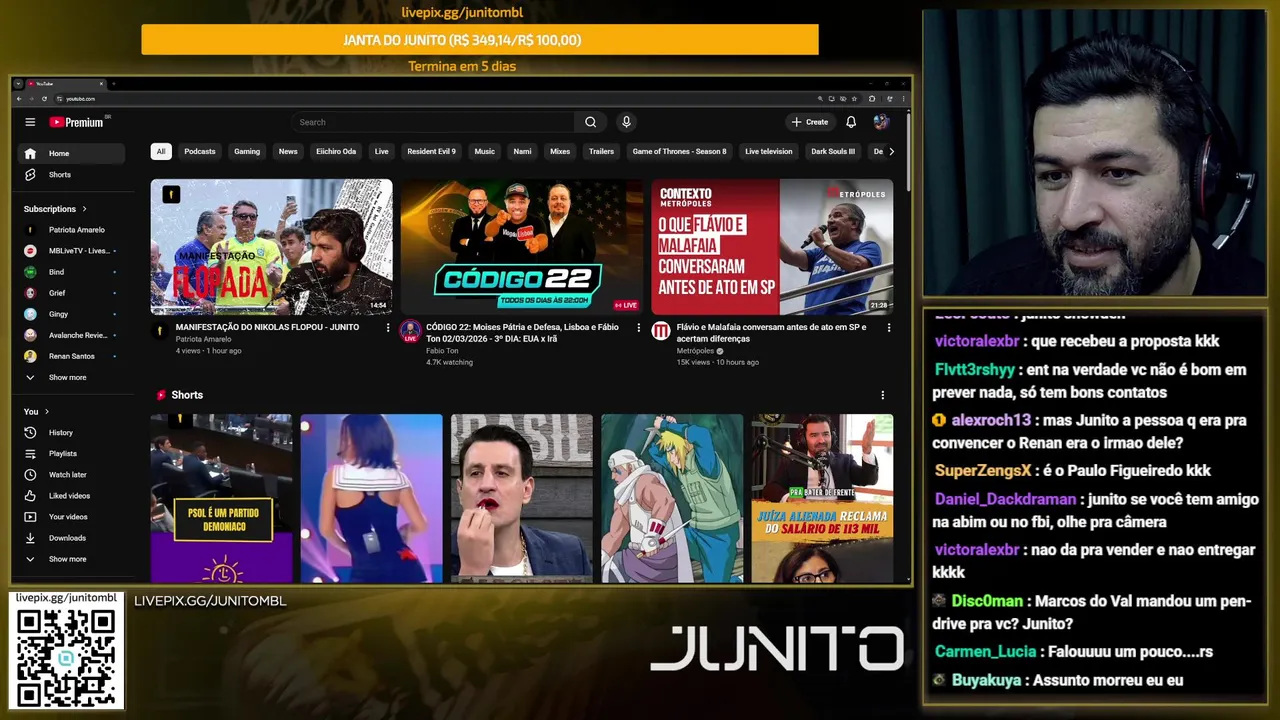Select the Music chip

[x=485, y=151]
